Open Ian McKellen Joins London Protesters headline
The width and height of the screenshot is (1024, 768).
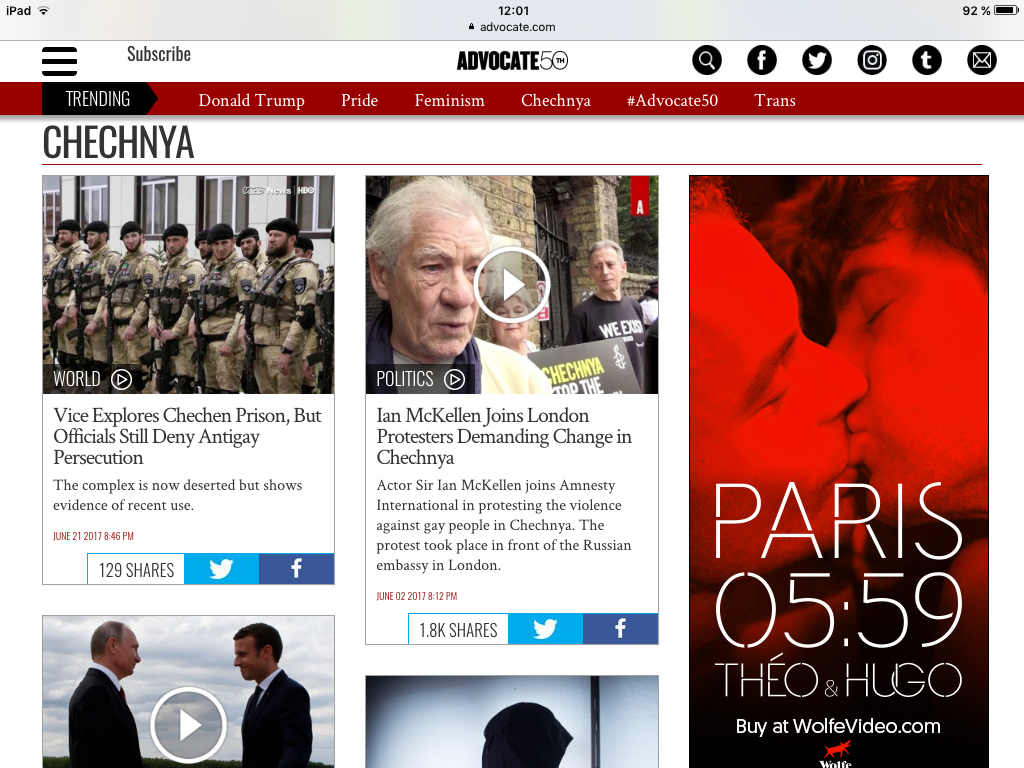(504, 436)
